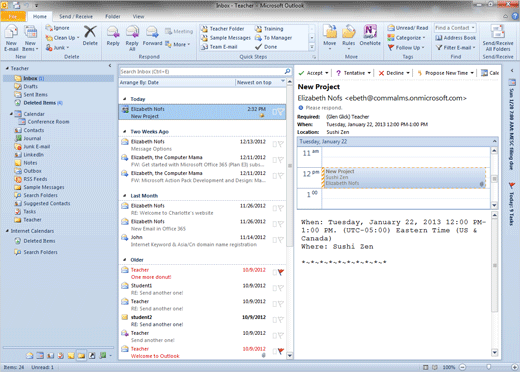
Task: Clear red flag on One more donut!
Action: coord(281,272)
